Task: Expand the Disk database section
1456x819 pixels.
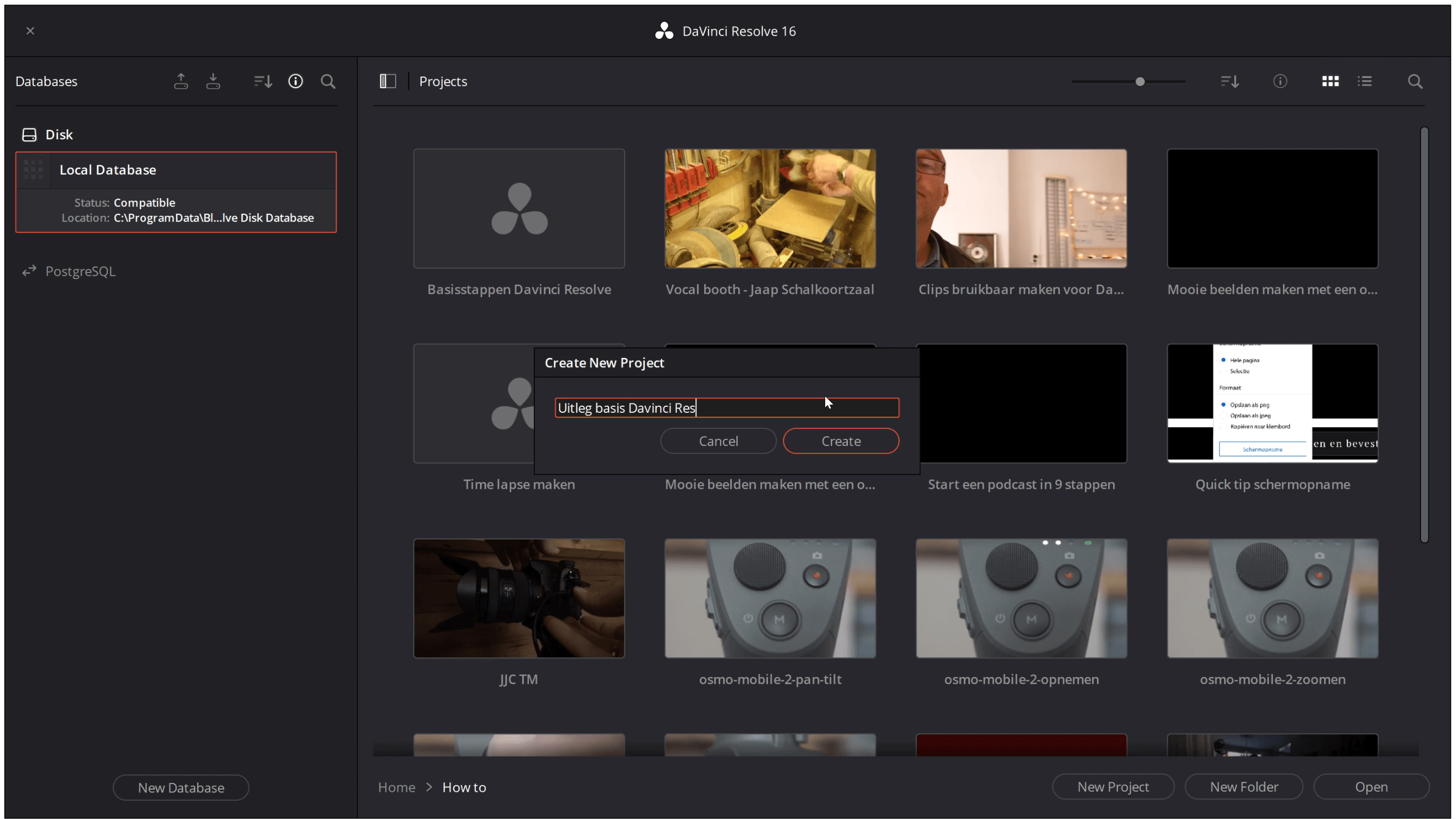Action: (x=58, y=134)
